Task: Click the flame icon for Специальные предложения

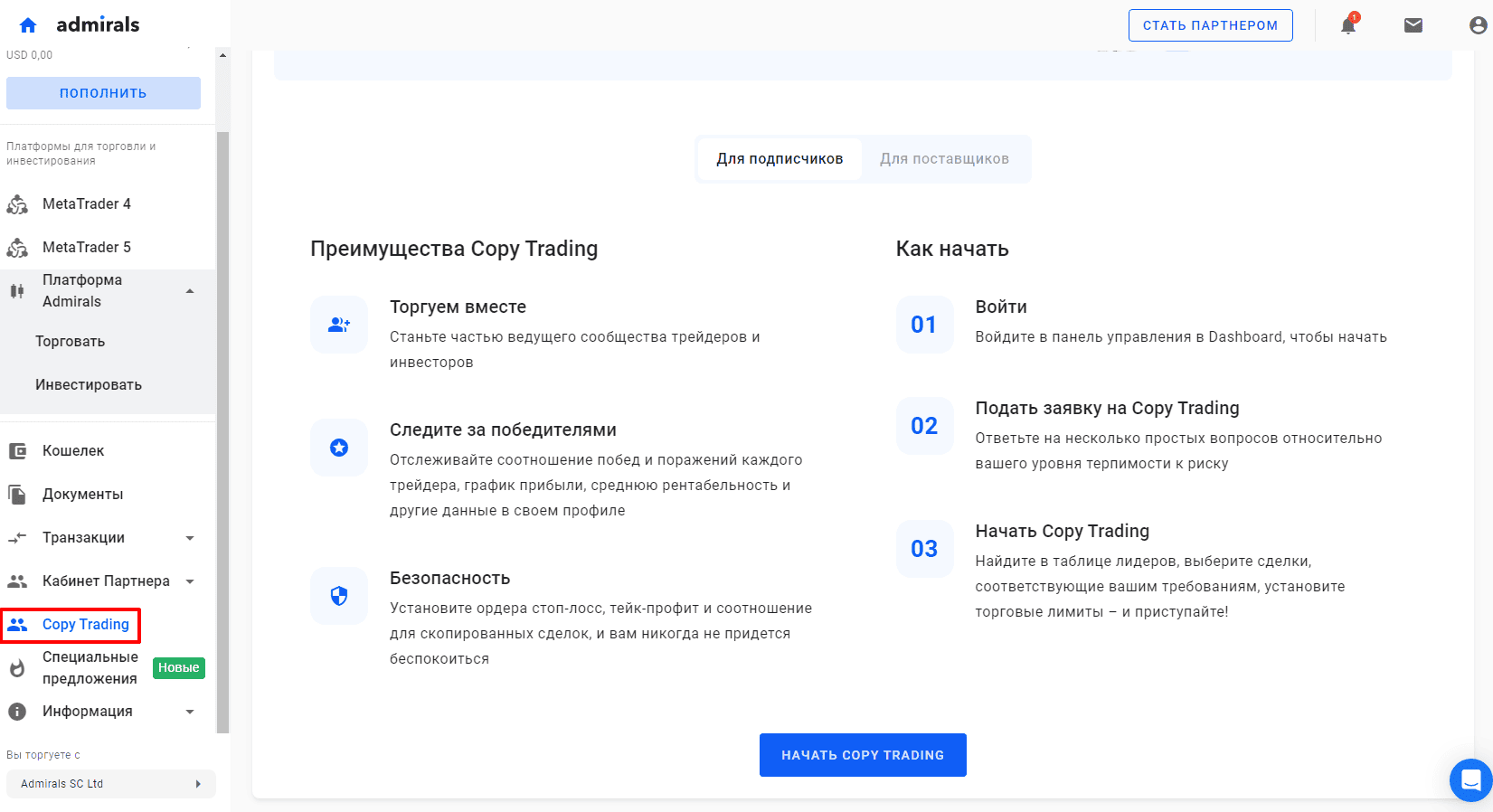Action: point(17,668)
